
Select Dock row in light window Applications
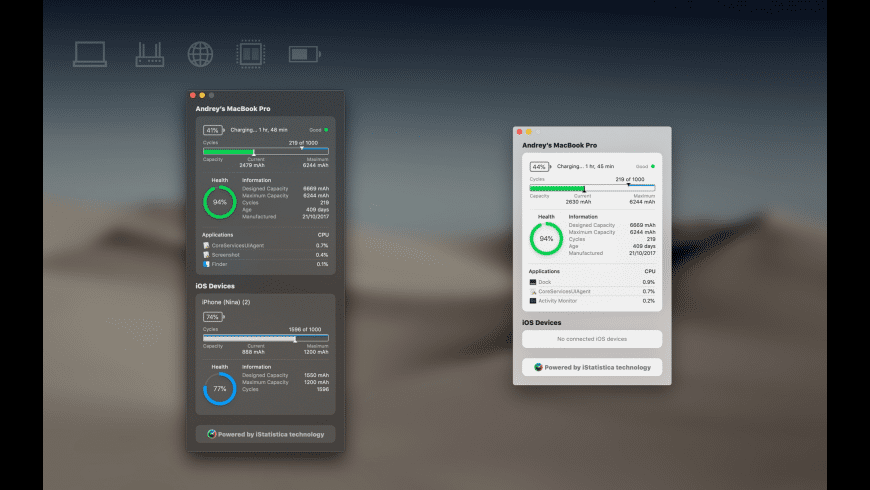(592, 282)
